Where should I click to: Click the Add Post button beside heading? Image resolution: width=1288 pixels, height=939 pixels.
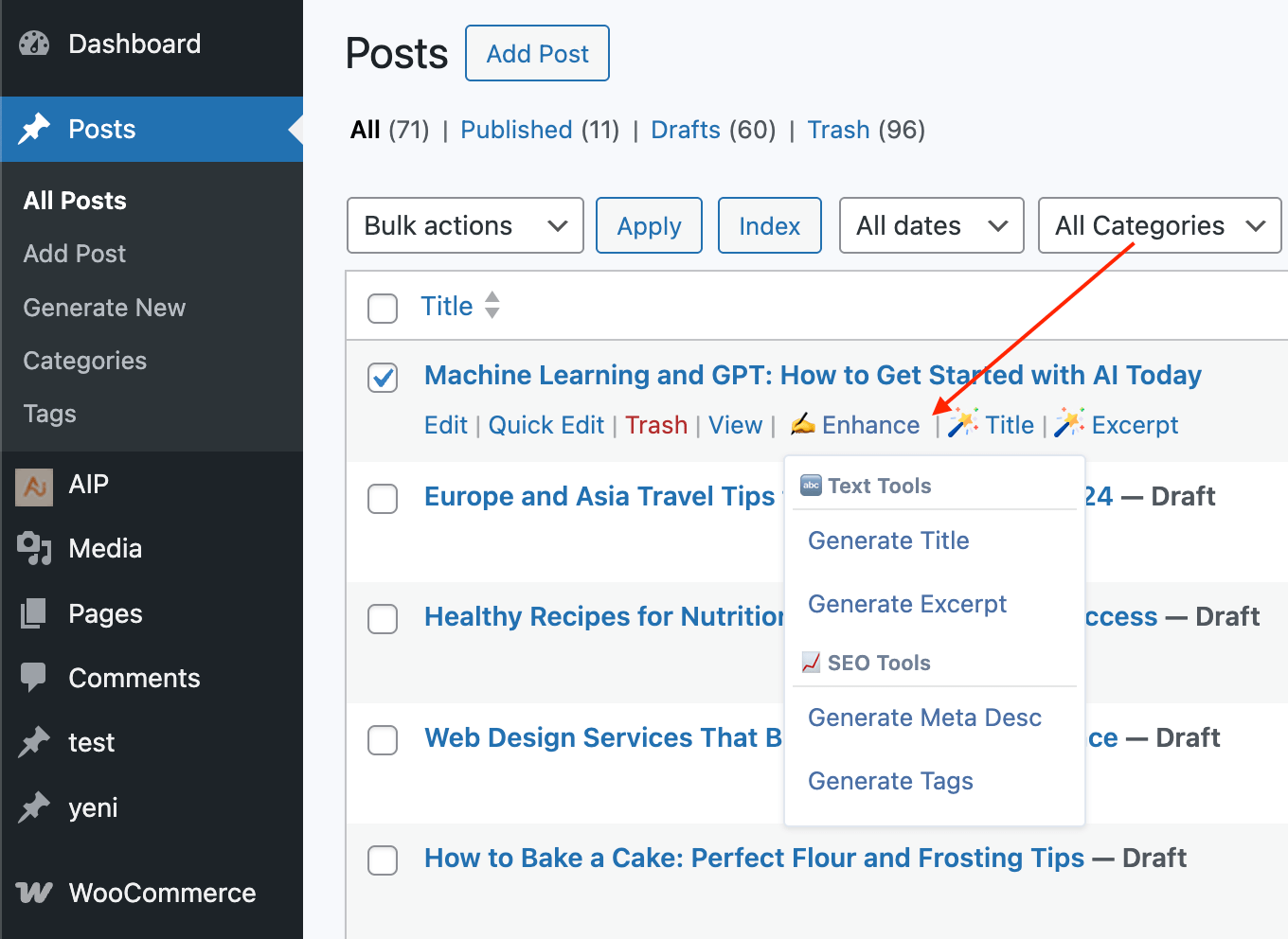pyautogui.click(x=537, y=53)
